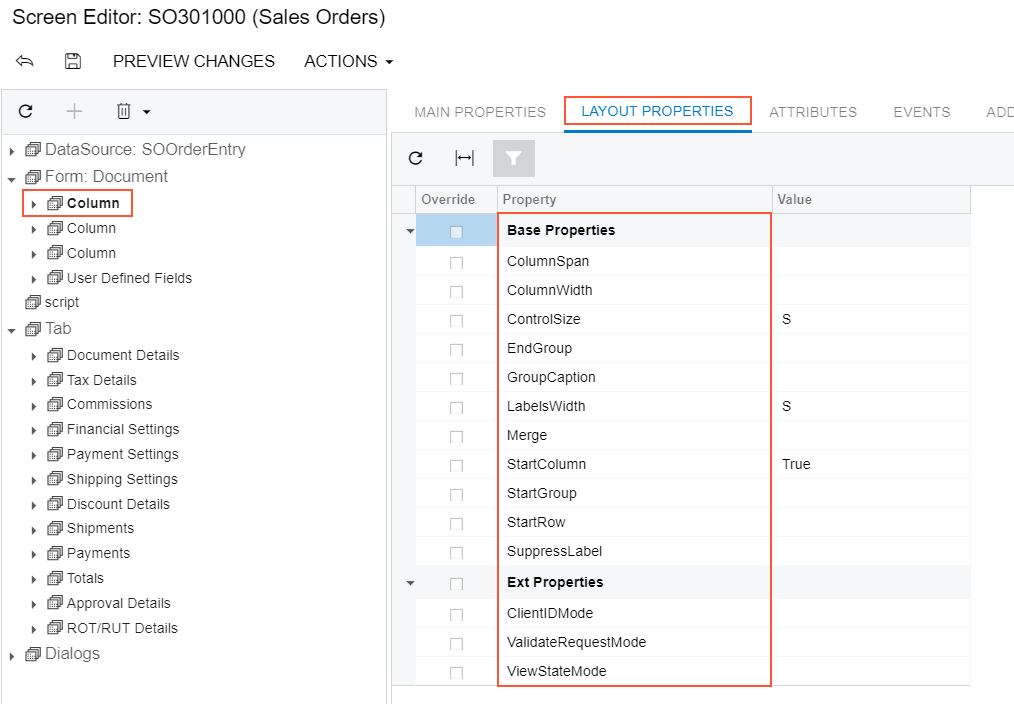Click the add control plus icon
Screen dimensions: 1014x704
click(x=74, y=111)
